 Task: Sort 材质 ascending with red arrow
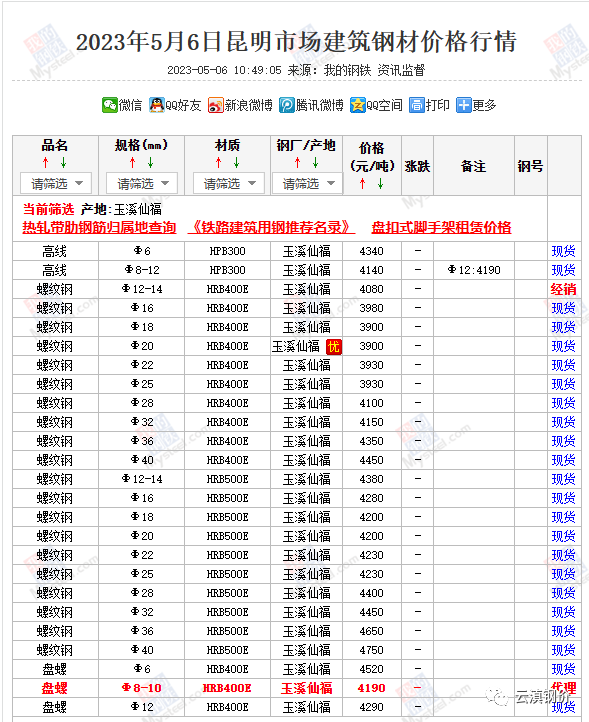(x=219, y=163)
